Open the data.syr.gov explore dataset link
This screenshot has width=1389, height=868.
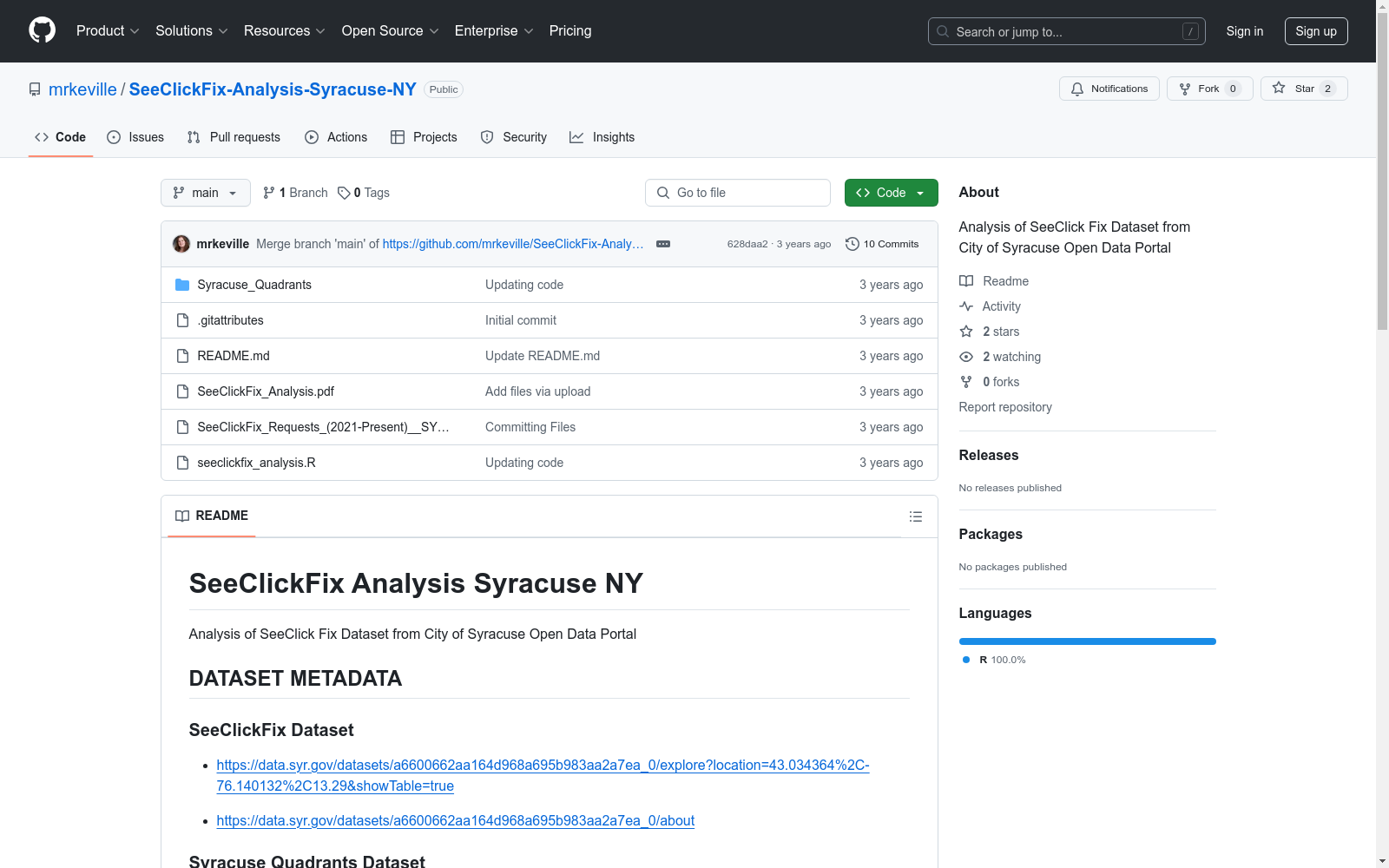click(543, 775)
